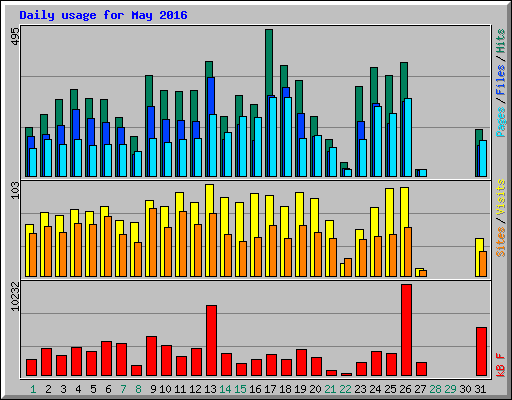Click day 11 on the x-axis
Screen dimensions: 512x400
pyautogui.click(x=180, y=389)
